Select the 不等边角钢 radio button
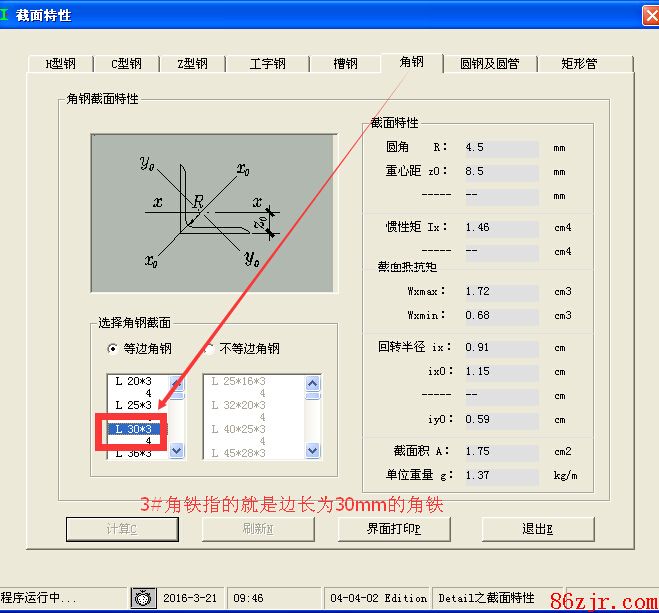Screen dimensions: 659x613 coord(209,349)
